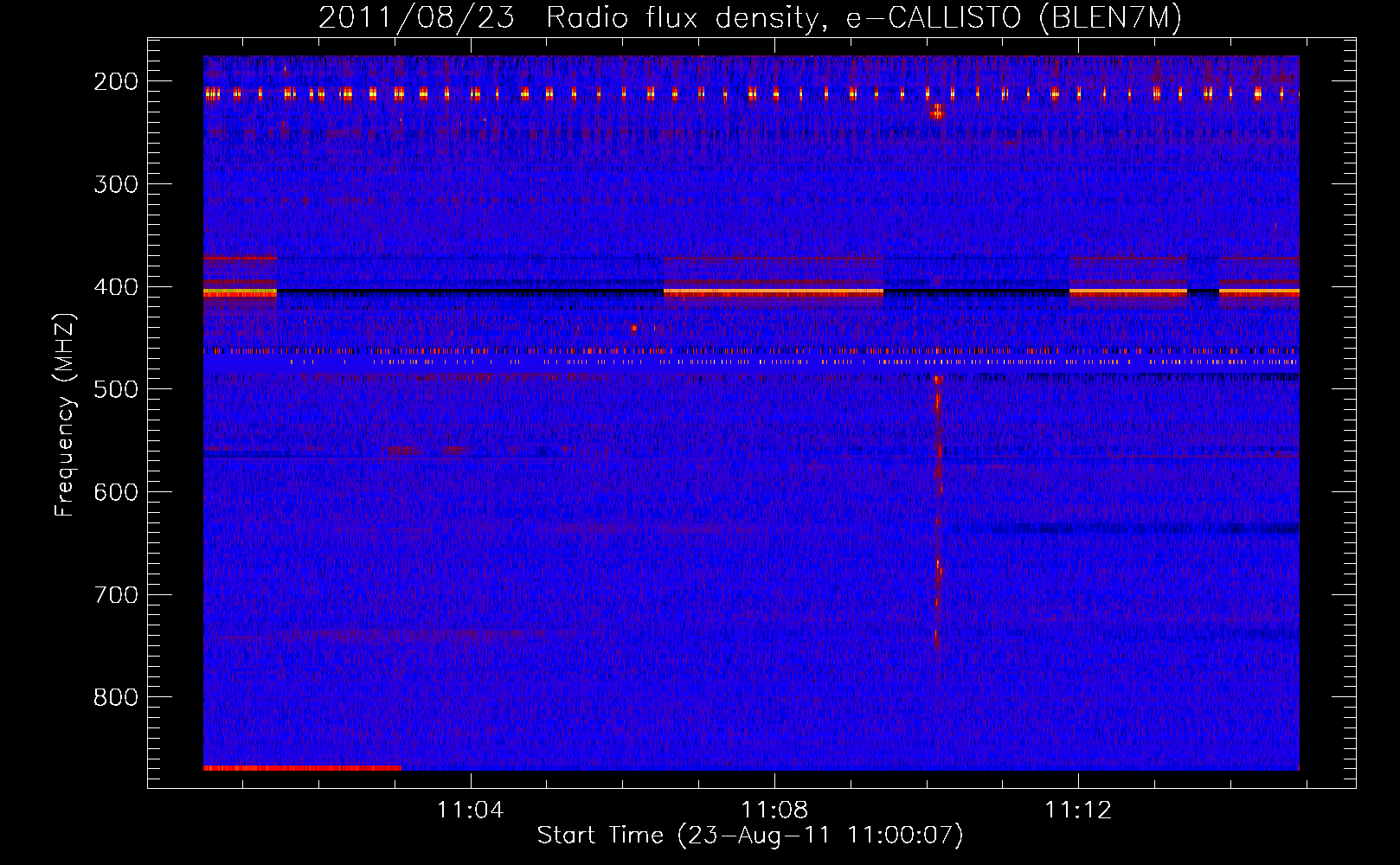Viewport: 1400px width, 865px height.
Task: Select the 200 frequency tick label
Action: [116, 81]
